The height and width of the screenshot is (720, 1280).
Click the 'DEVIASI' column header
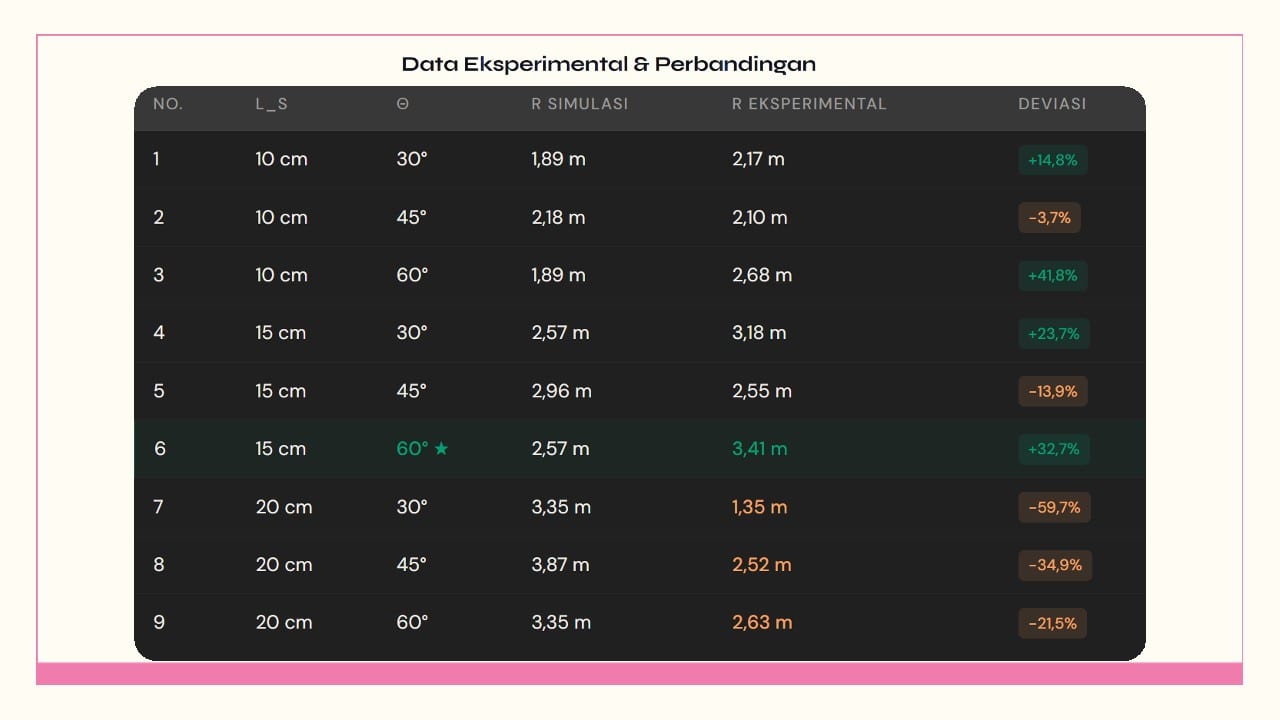pos(1052,104)
